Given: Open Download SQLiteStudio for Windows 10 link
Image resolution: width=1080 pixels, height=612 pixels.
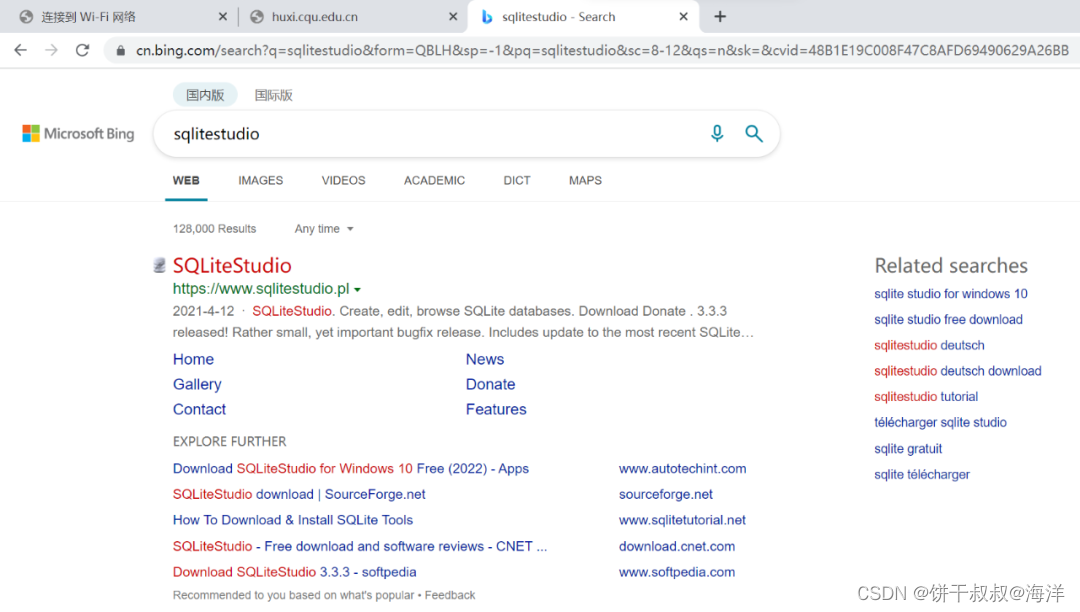Looking at the screenshot, I should [351, 468].
